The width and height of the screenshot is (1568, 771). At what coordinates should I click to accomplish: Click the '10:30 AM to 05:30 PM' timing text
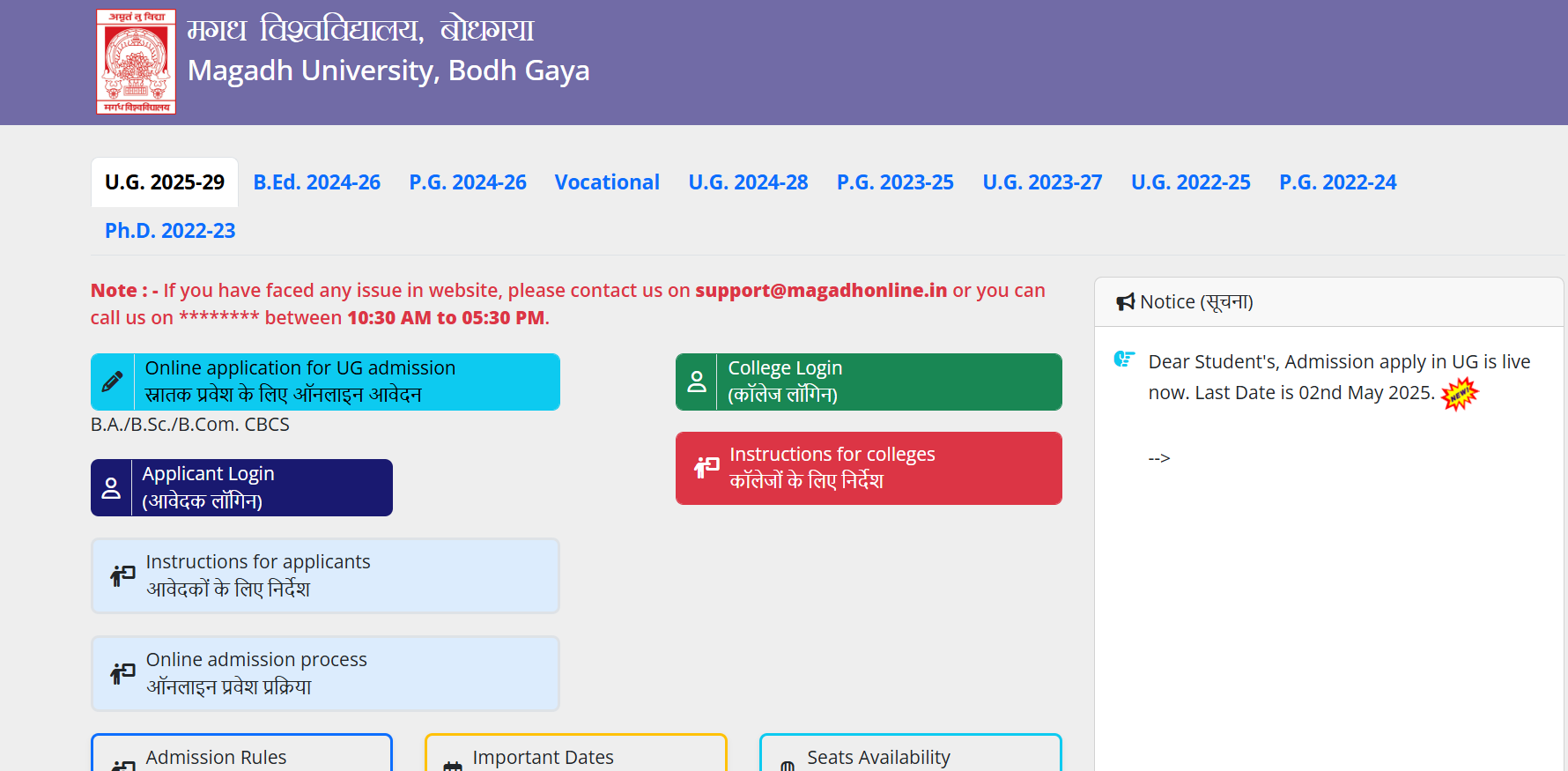[x=446, y=318]
